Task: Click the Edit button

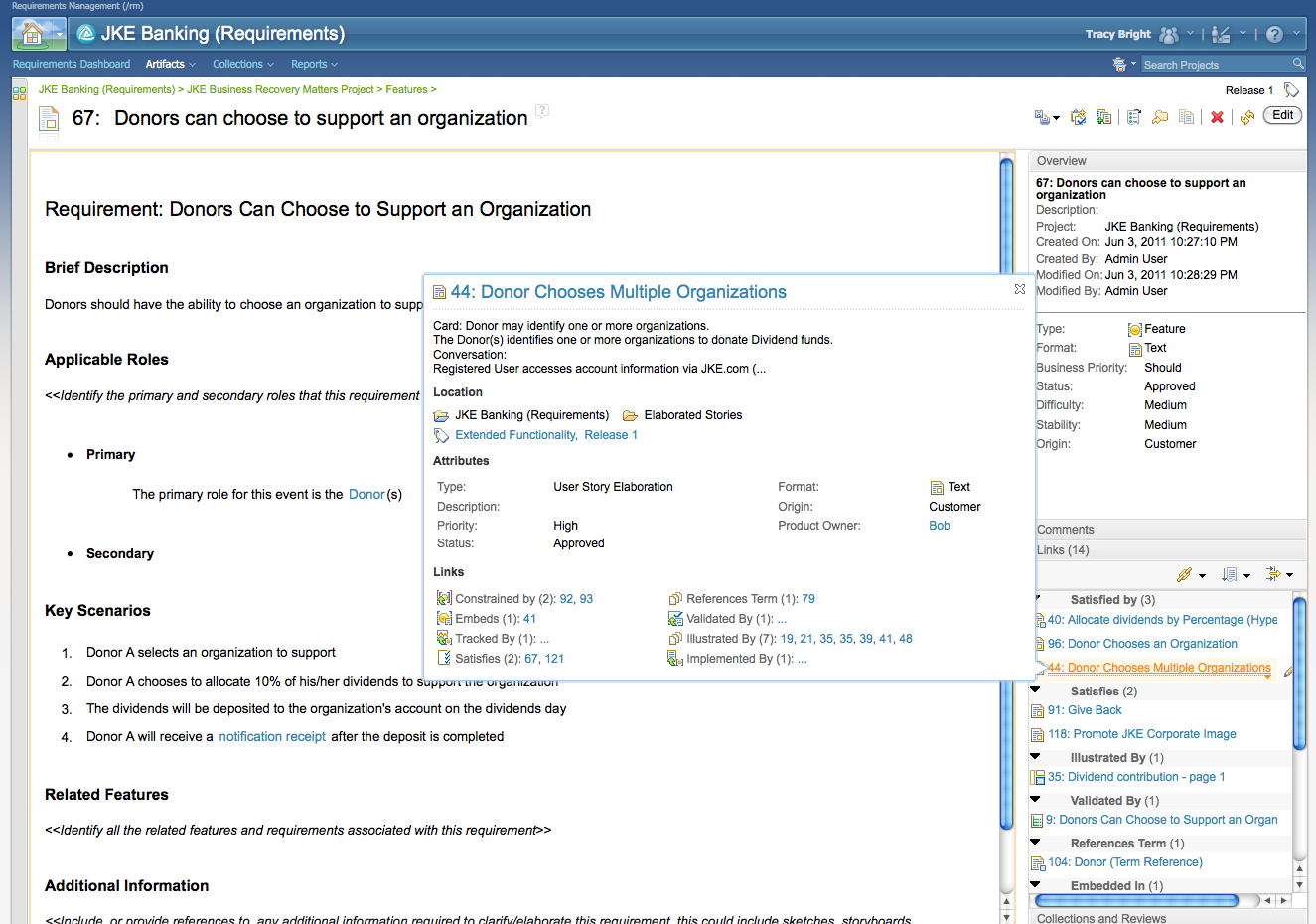Action: tap(1282, 115)
